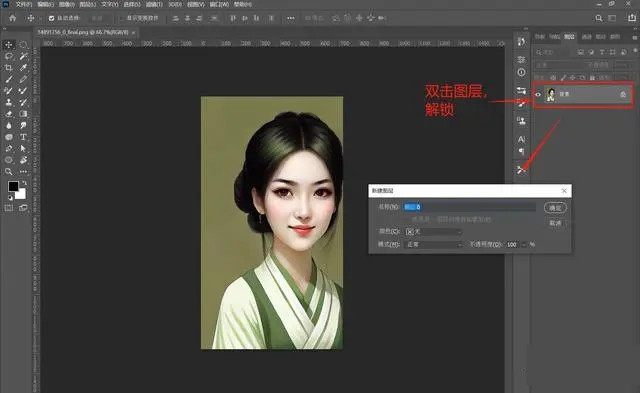Select the Path Selection arrow tool
This screenshot has width=640, height=393.
(23, 149)
